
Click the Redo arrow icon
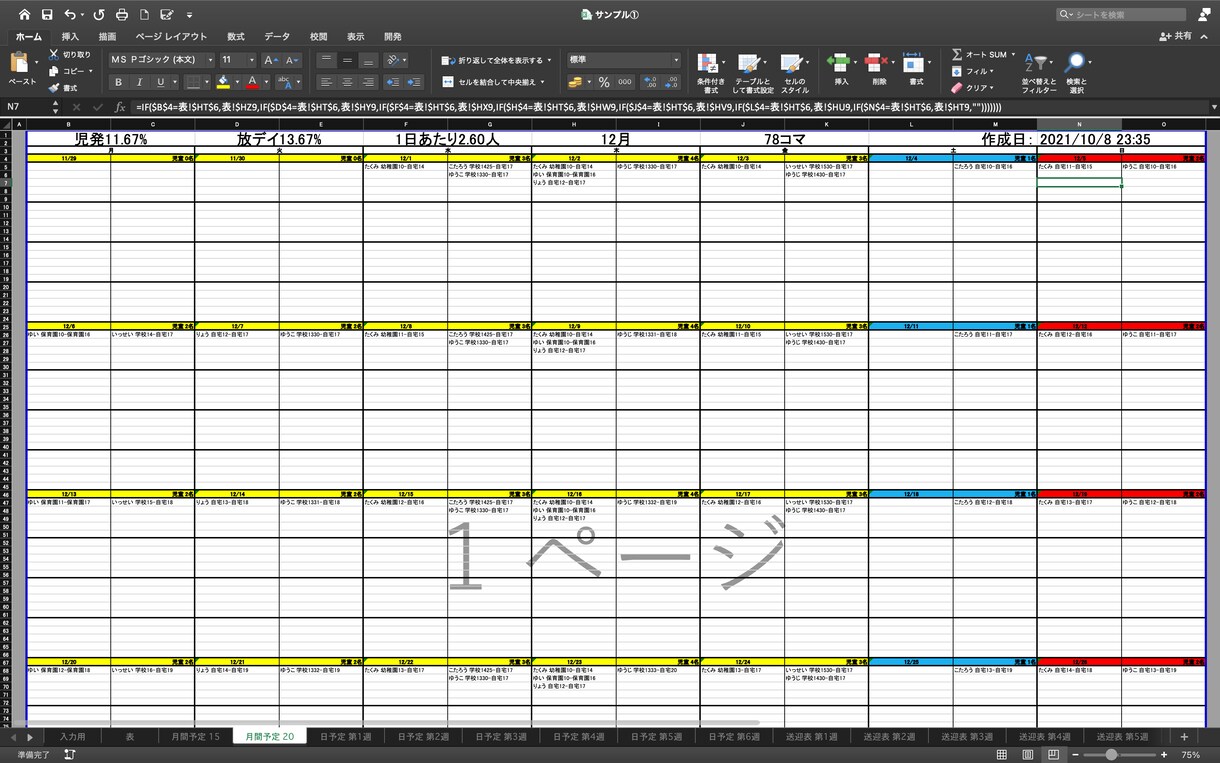(x=99, y=15)
